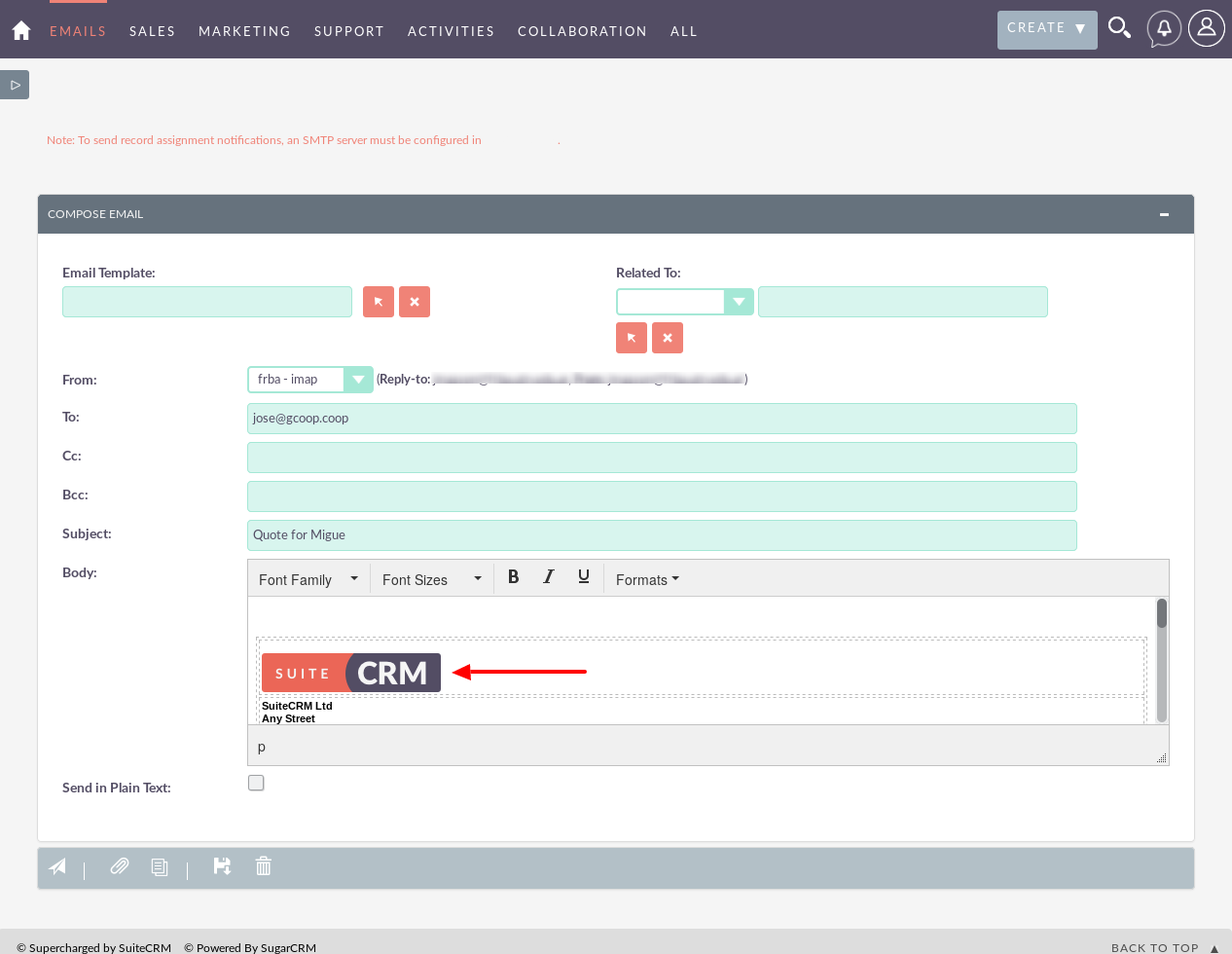The image size is (1232, 954).
Task: Open the Related To type dropdown
Action: [685, 302]
